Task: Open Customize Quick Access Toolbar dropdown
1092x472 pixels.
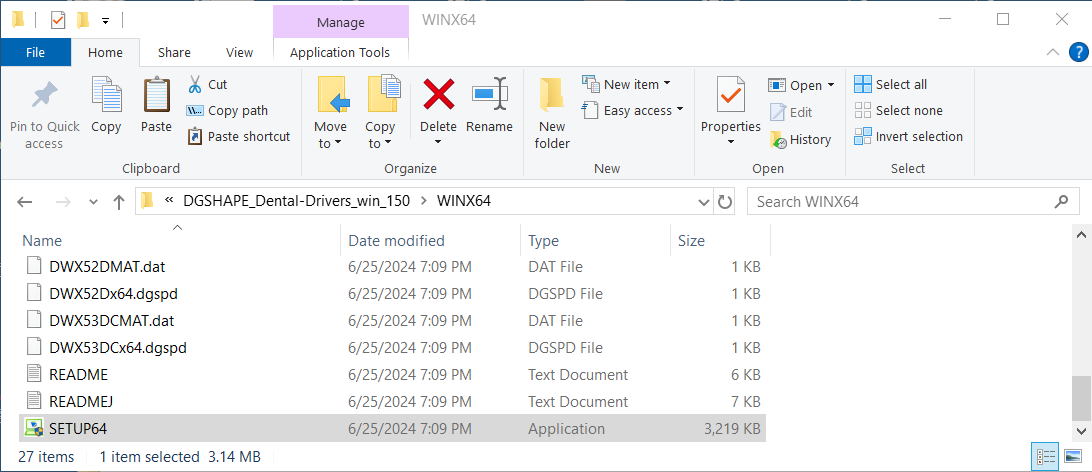Action: 105,21
